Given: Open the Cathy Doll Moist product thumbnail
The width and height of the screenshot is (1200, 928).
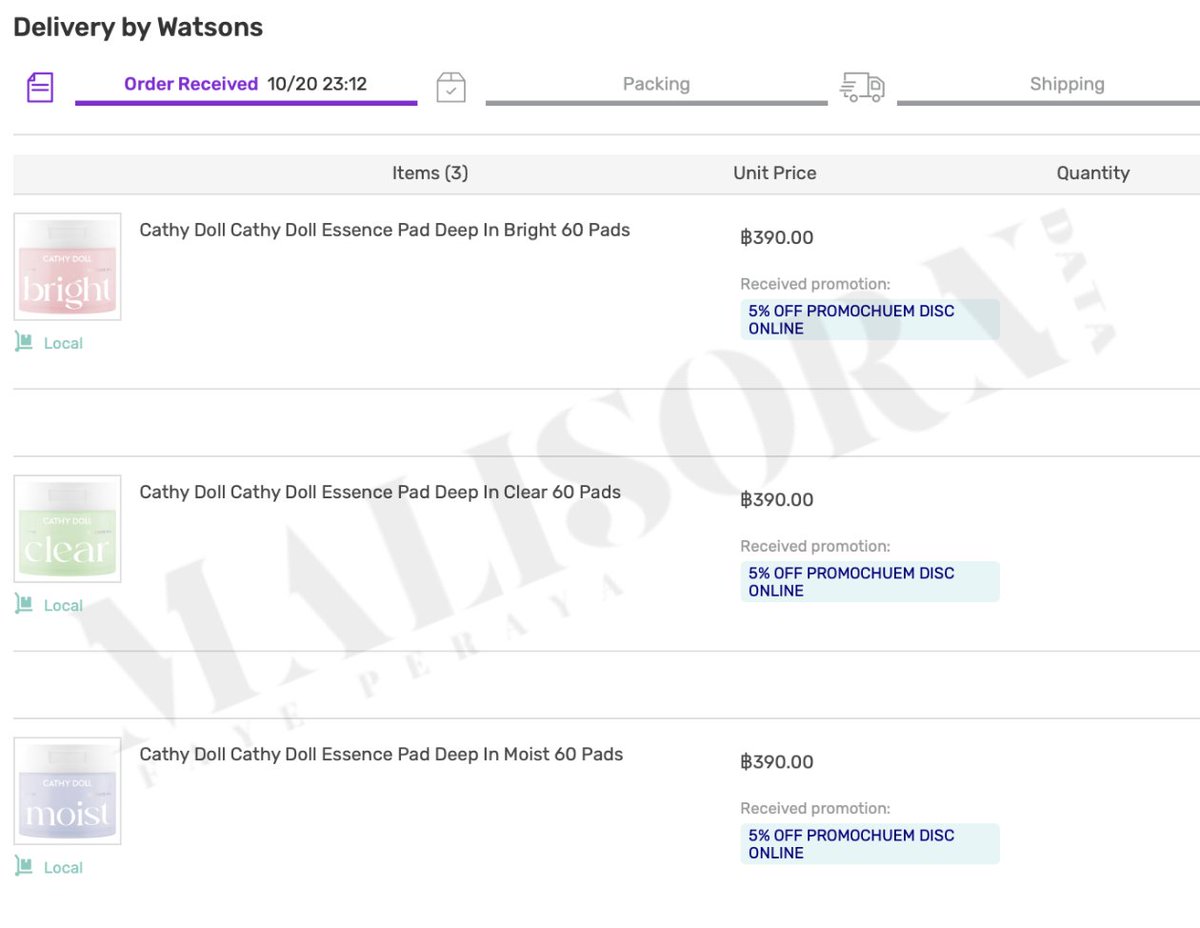Looking at the screenshot, I should [67, 790].
